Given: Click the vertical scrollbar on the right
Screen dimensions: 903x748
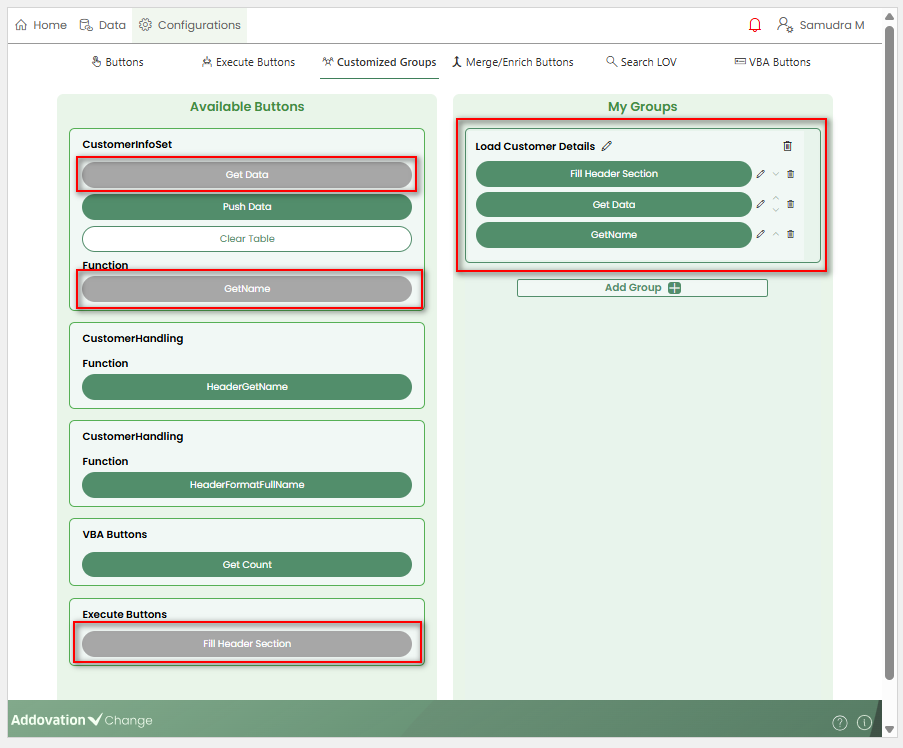Looking at the screenshot, I should coord(889,350).
